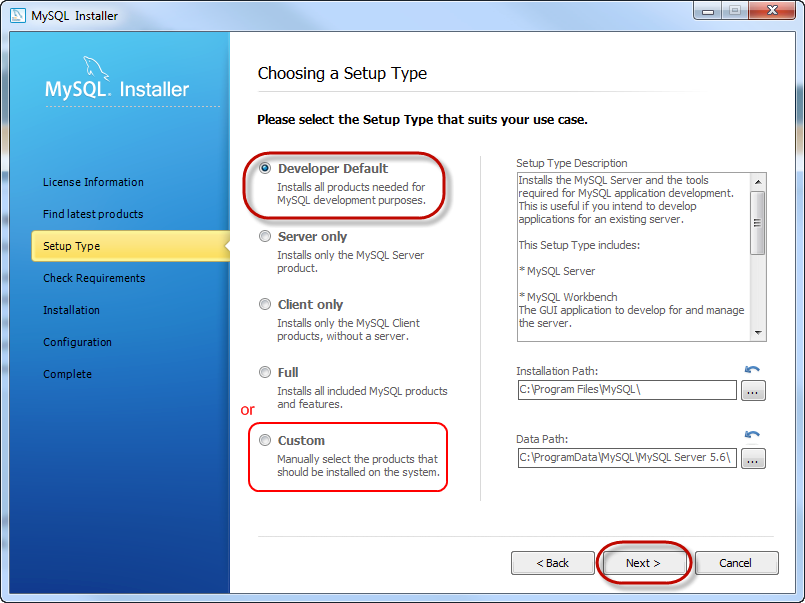Click inside the Installation Path field
The image size is (805, 603).
[626, 390]
